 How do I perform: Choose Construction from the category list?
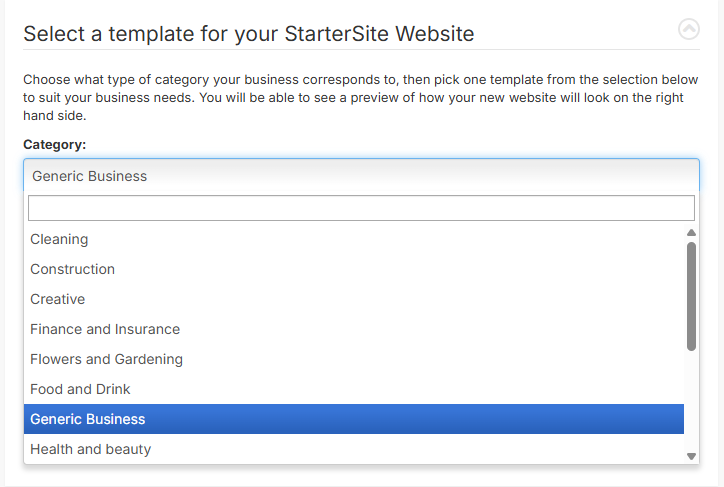pos(354,269)
